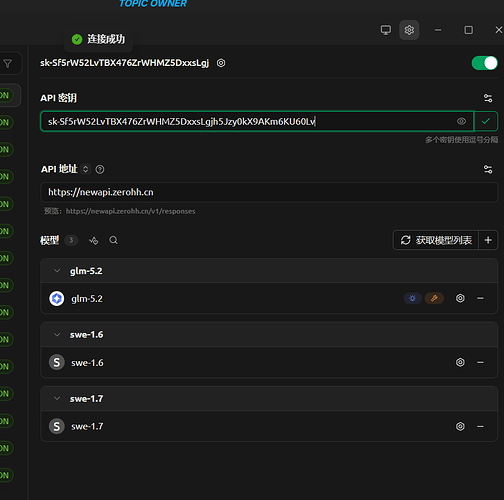Collapse the glm-5.2 model group
The image size is (504, 500).
[x=57, y=271]
